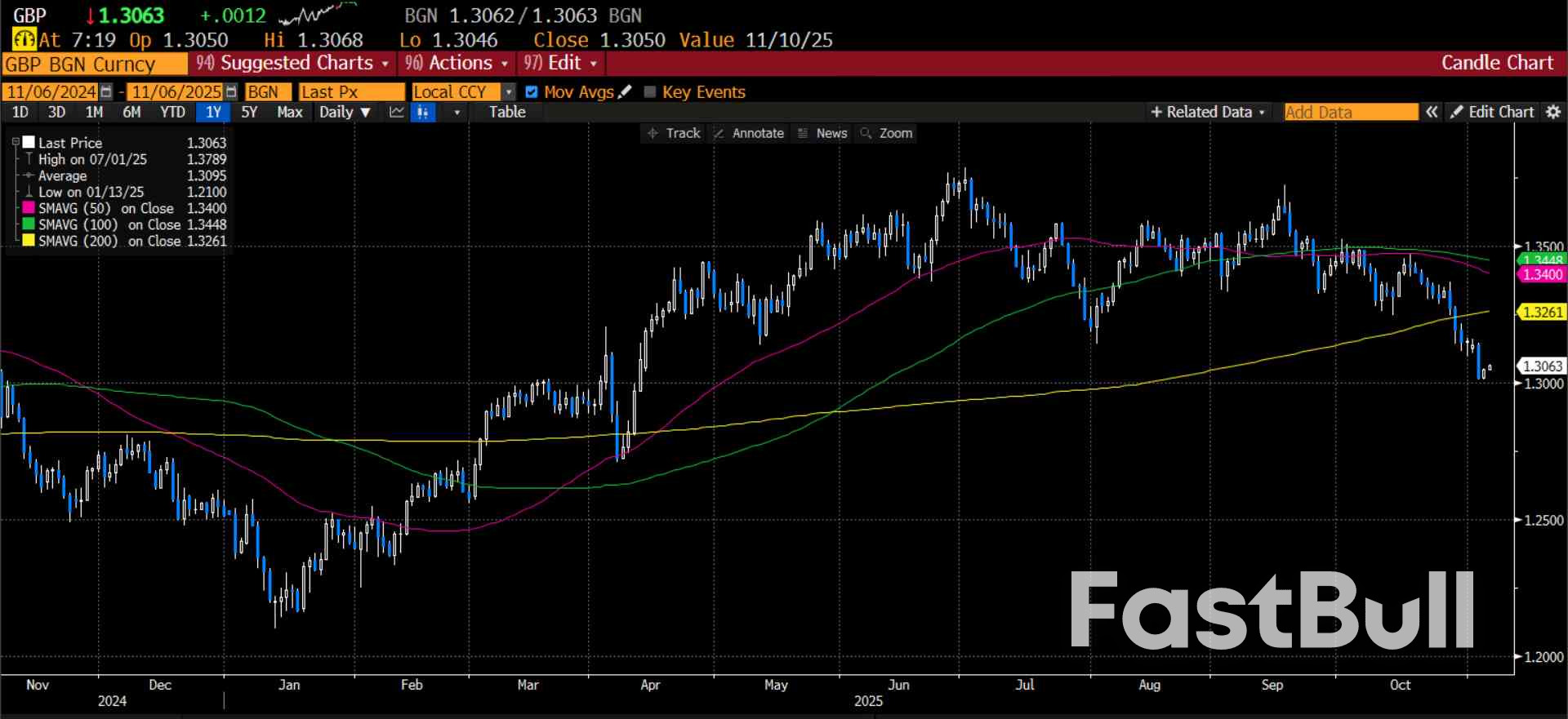The height and width of the screenshot is (719, 1568).
Task: Click the BGN pricing source field
Action: pos(267,92)
